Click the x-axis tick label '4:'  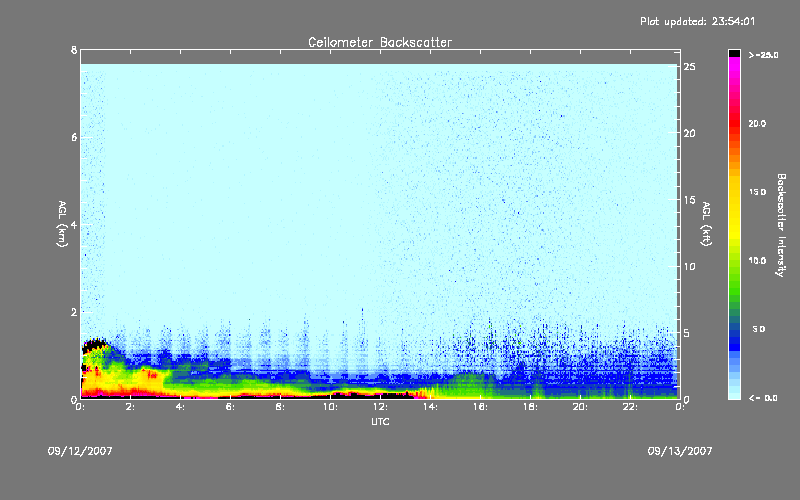point(180,407)
